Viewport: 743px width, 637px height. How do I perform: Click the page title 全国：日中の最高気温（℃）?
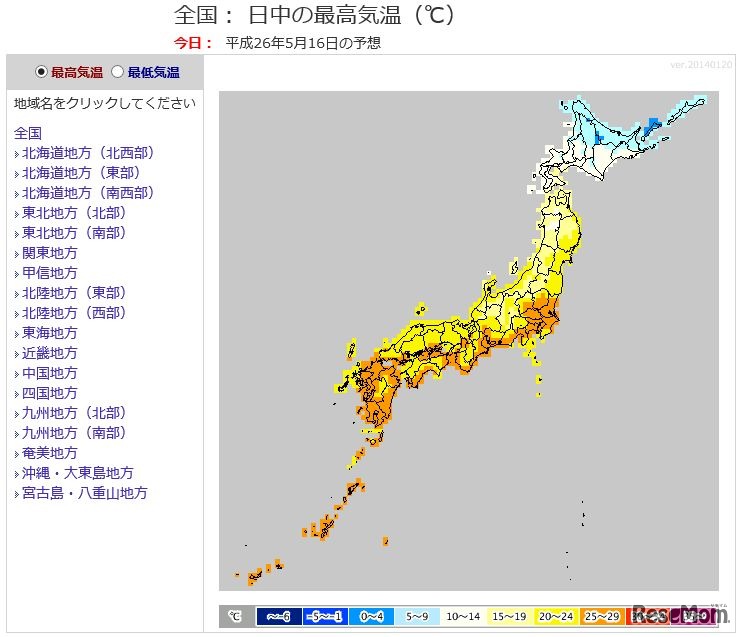click(x=315, y=15)
